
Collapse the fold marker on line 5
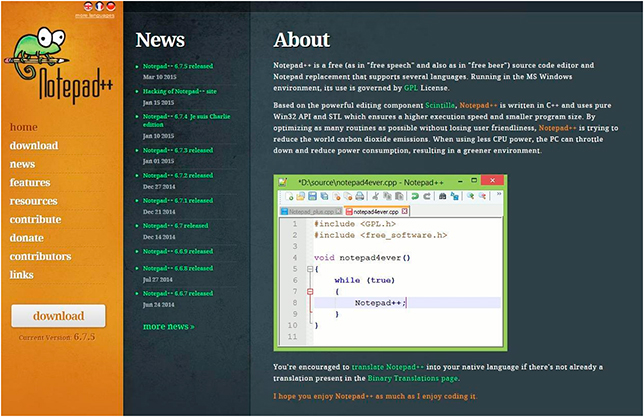coord(310,269)
